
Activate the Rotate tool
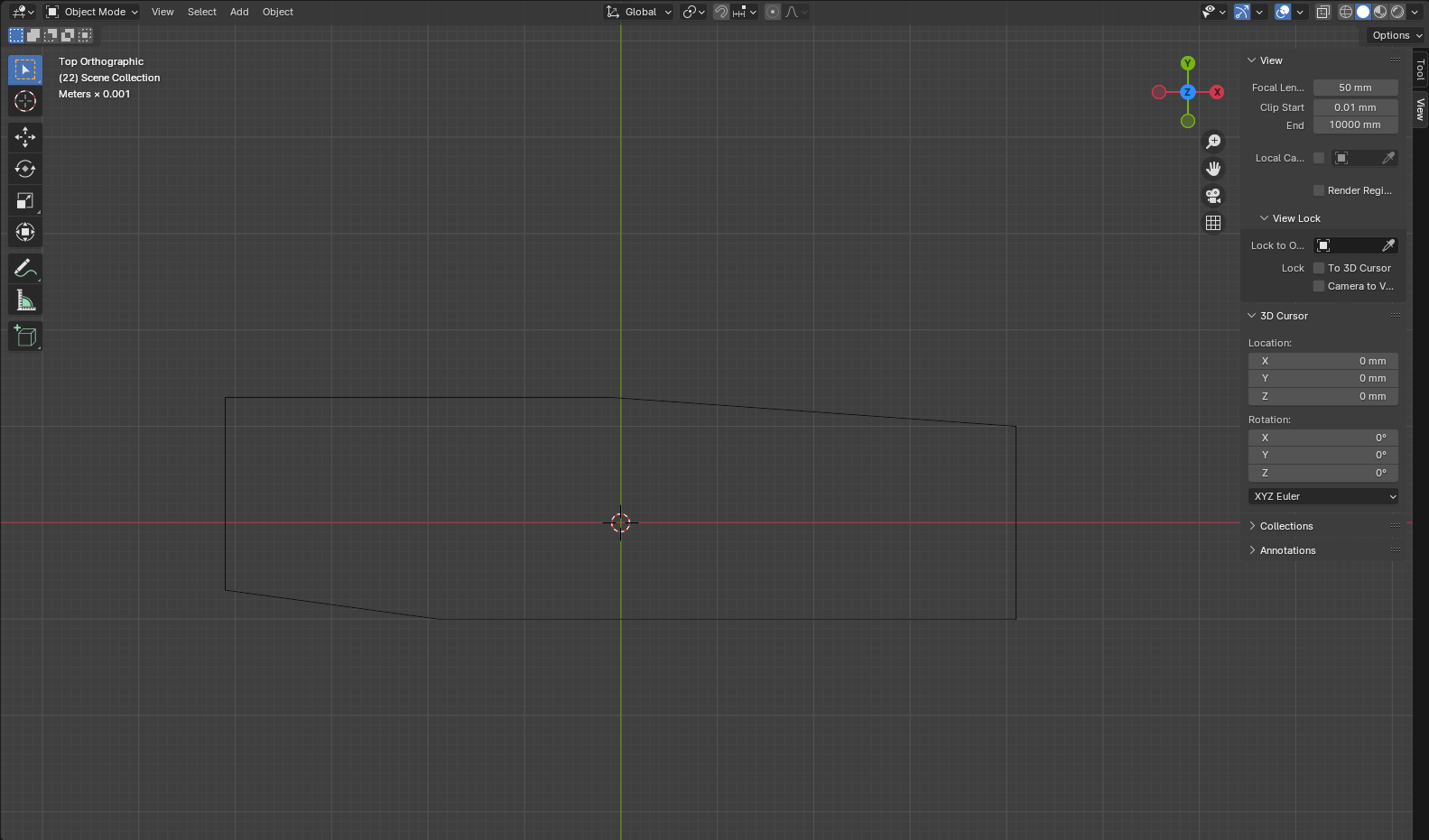pyautogui.click(x=25, y=169)
